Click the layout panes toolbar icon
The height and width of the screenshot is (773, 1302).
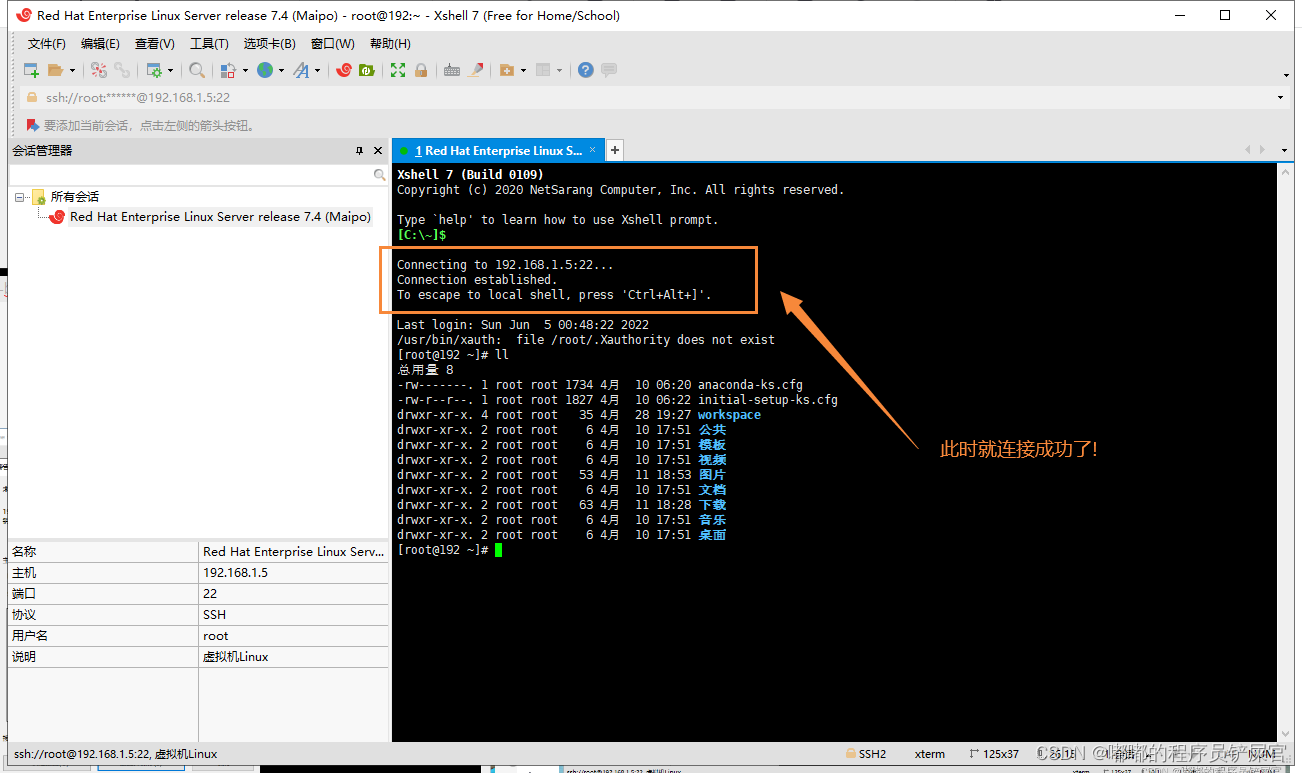543,70
